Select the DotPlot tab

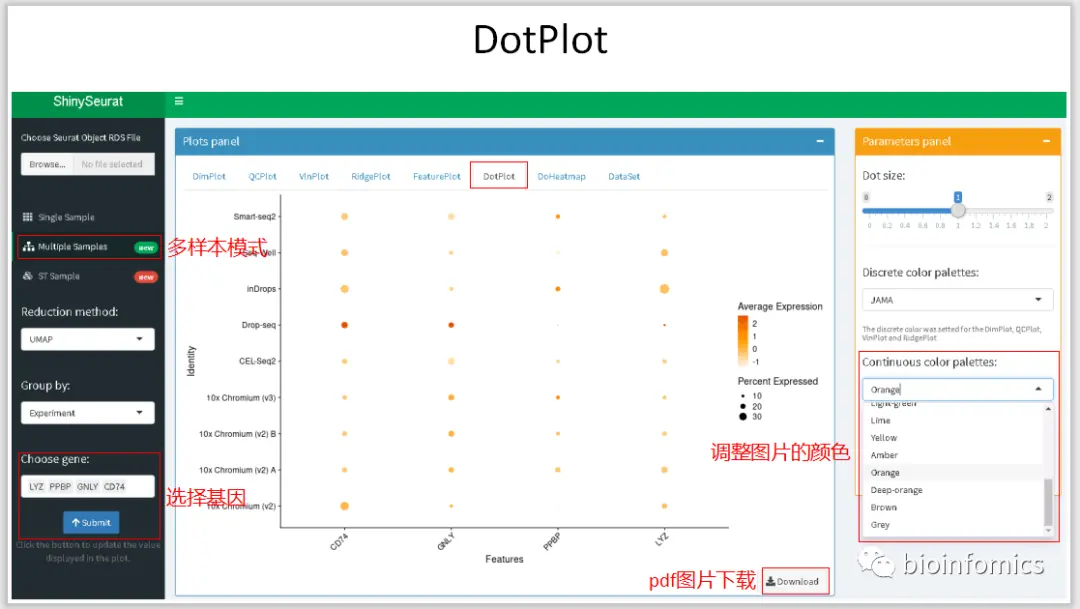tap(499, 176)
